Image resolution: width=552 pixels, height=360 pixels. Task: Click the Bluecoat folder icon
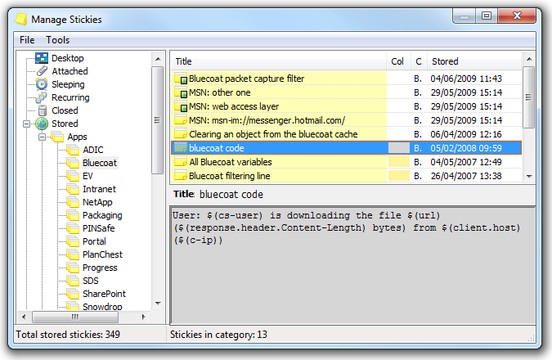[x=73, y=163]
